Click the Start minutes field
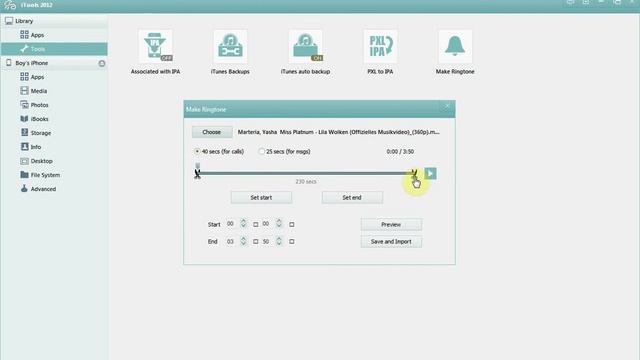This screenshot has height=360, width=640. tap(231, 224)
